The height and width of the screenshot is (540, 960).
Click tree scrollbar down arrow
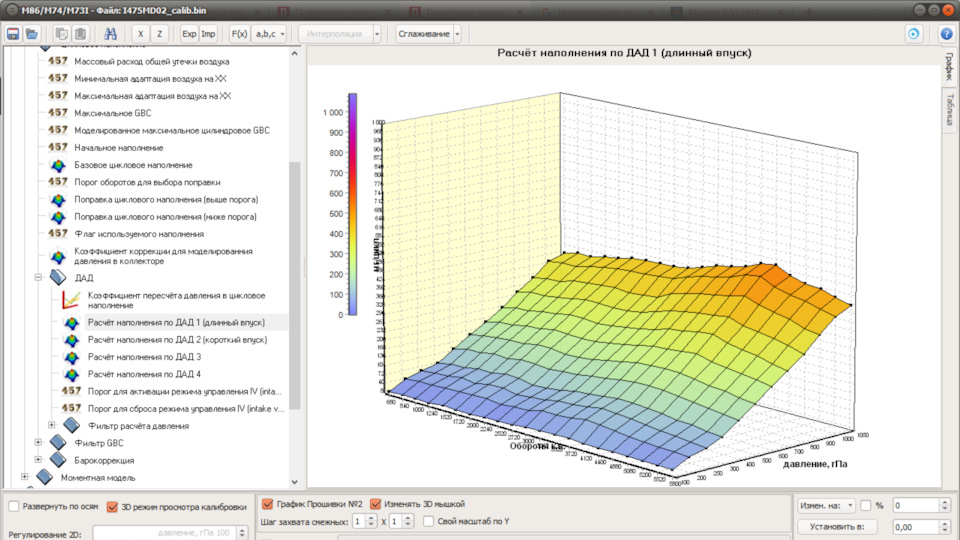294,482
